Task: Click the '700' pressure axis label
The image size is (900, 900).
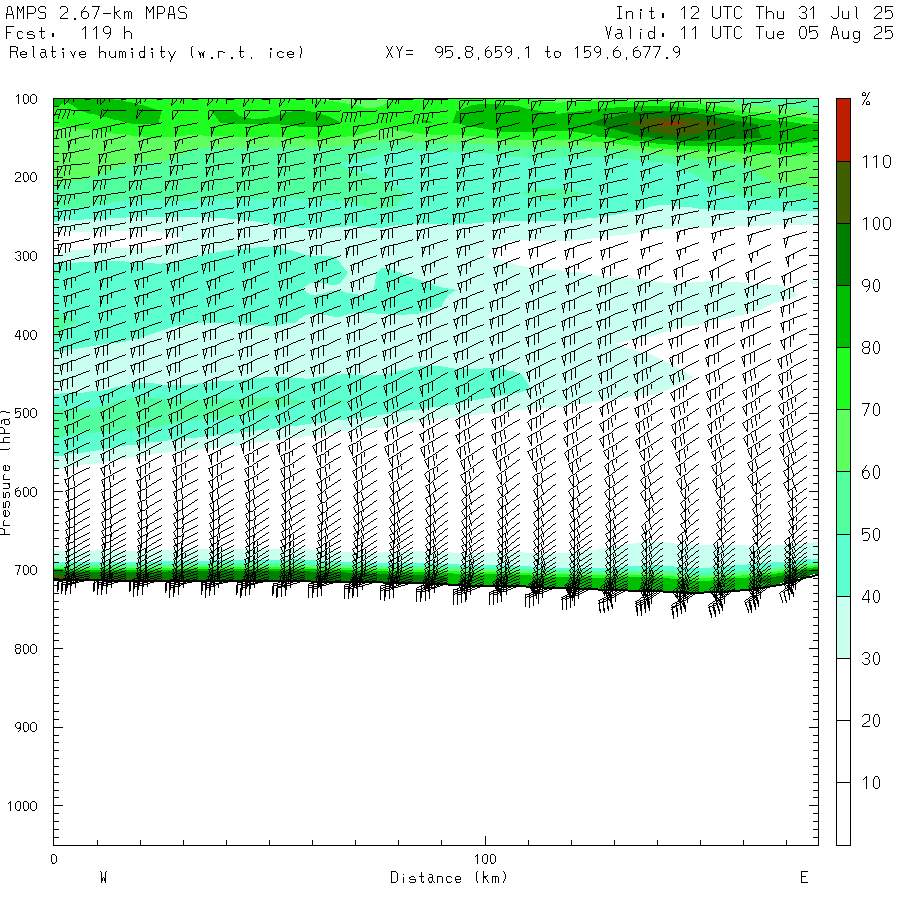Action: (26, 571)
